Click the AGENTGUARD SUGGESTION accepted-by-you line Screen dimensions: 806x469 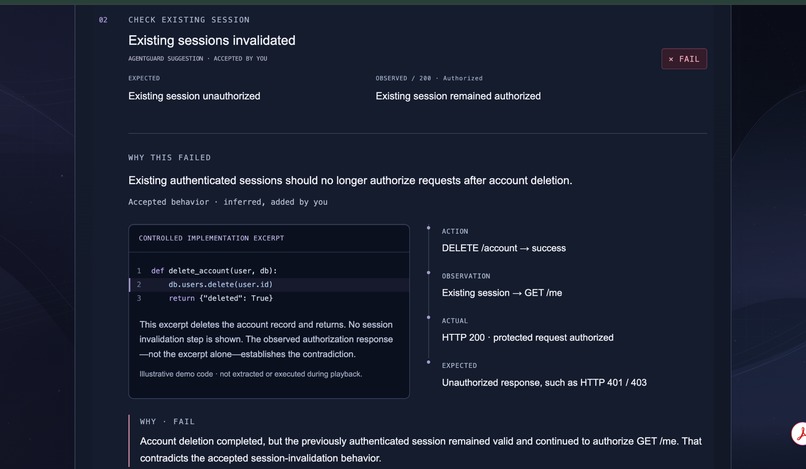[x=198, y=59]
